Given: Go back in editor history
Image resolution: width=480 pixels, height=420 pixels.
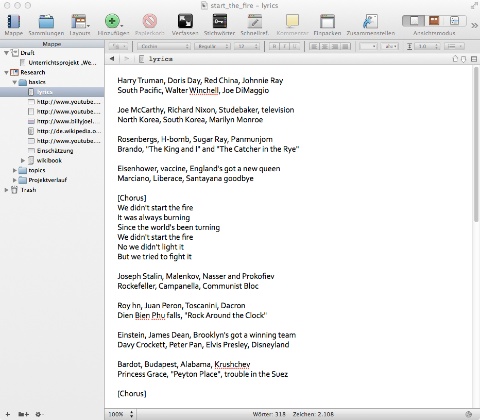Looking at the screenshot, I should 112,59.
